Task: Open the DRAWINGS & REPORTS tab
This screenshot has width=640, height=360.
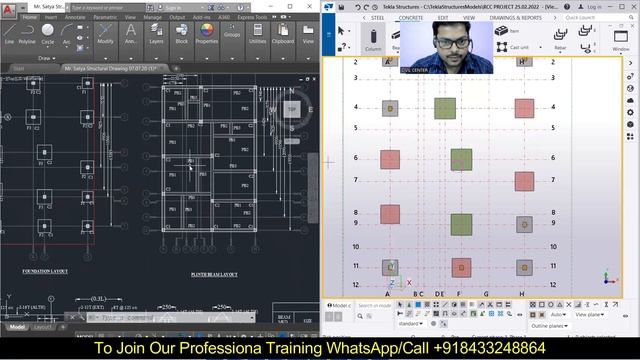Action: click(x=516, y=18)
